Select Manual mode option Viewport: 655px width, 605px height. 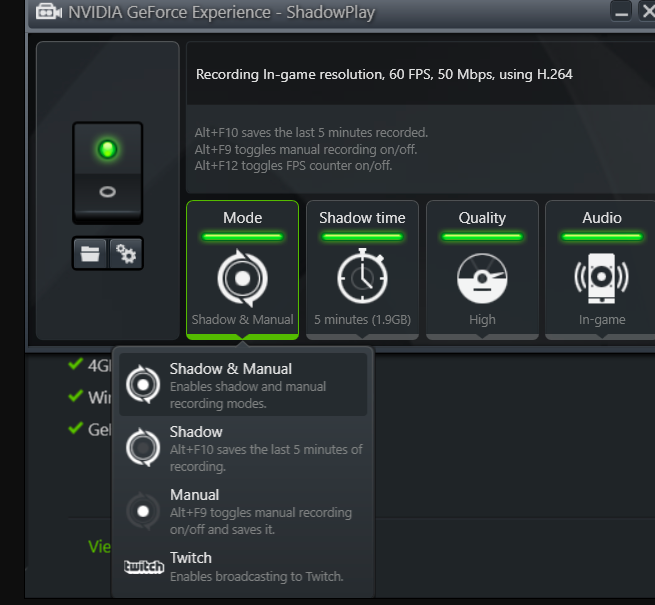(x=243, y=511)
